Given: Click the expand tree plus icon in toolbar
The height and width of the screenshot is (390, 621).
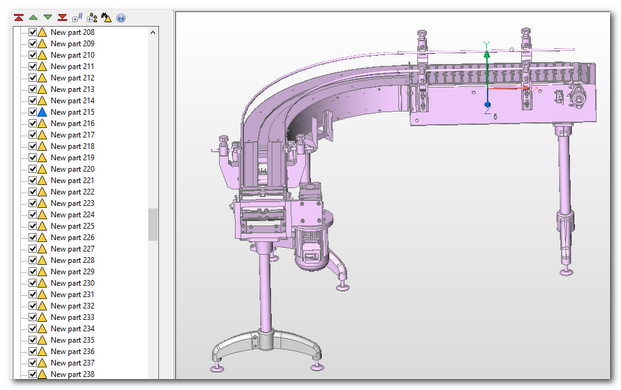Looking at the screenshot, I should coord(77,17).
